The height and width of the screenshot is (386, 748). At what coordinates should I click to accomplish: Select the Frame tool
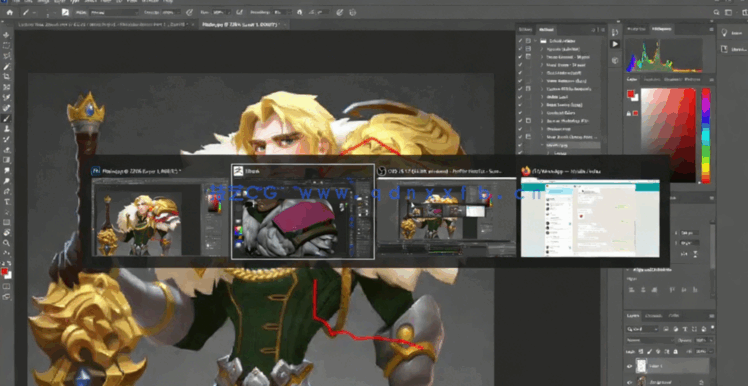click(7, 87)
